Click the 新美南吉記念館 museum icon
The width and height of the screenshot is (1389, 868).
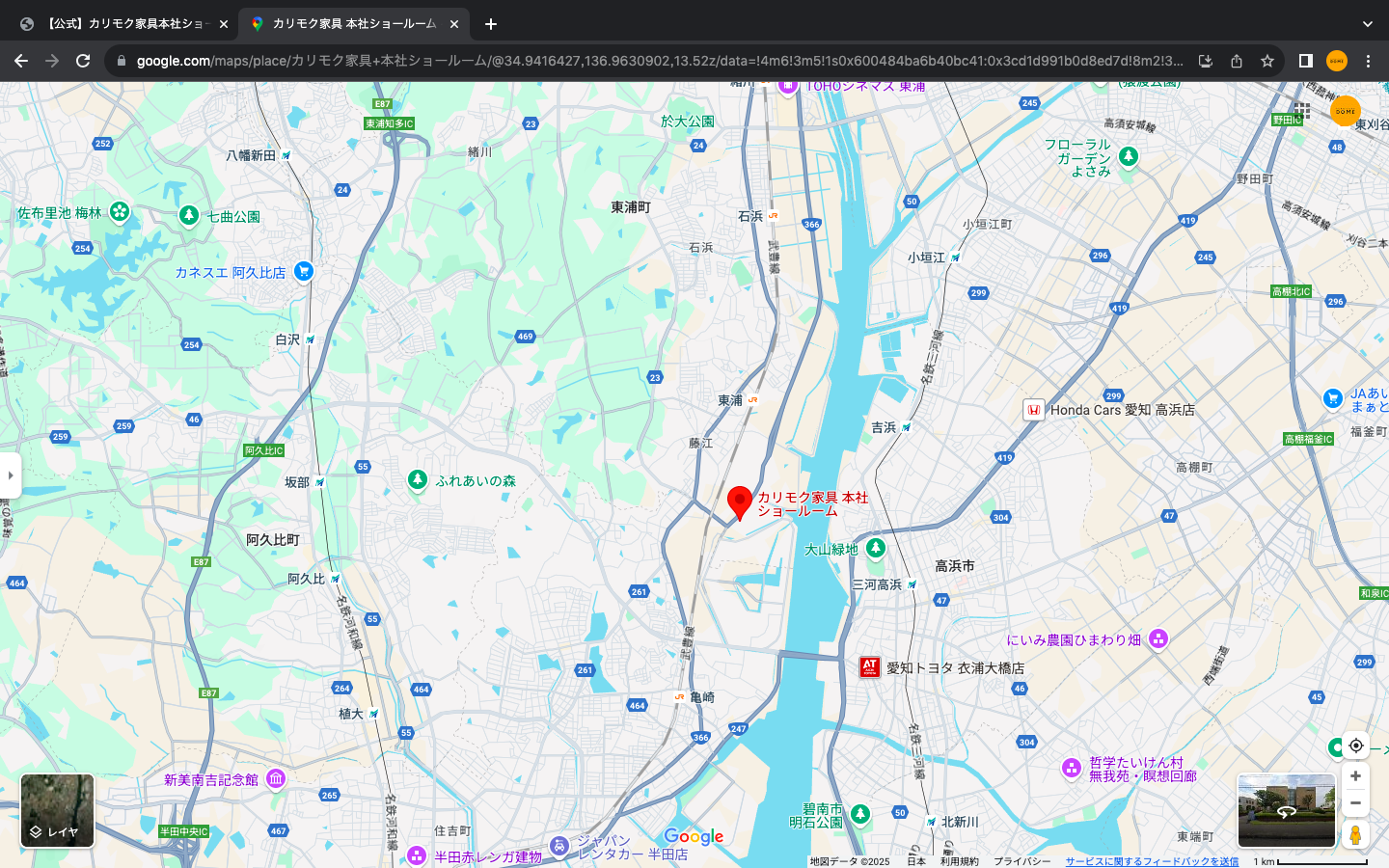[276, 778]
